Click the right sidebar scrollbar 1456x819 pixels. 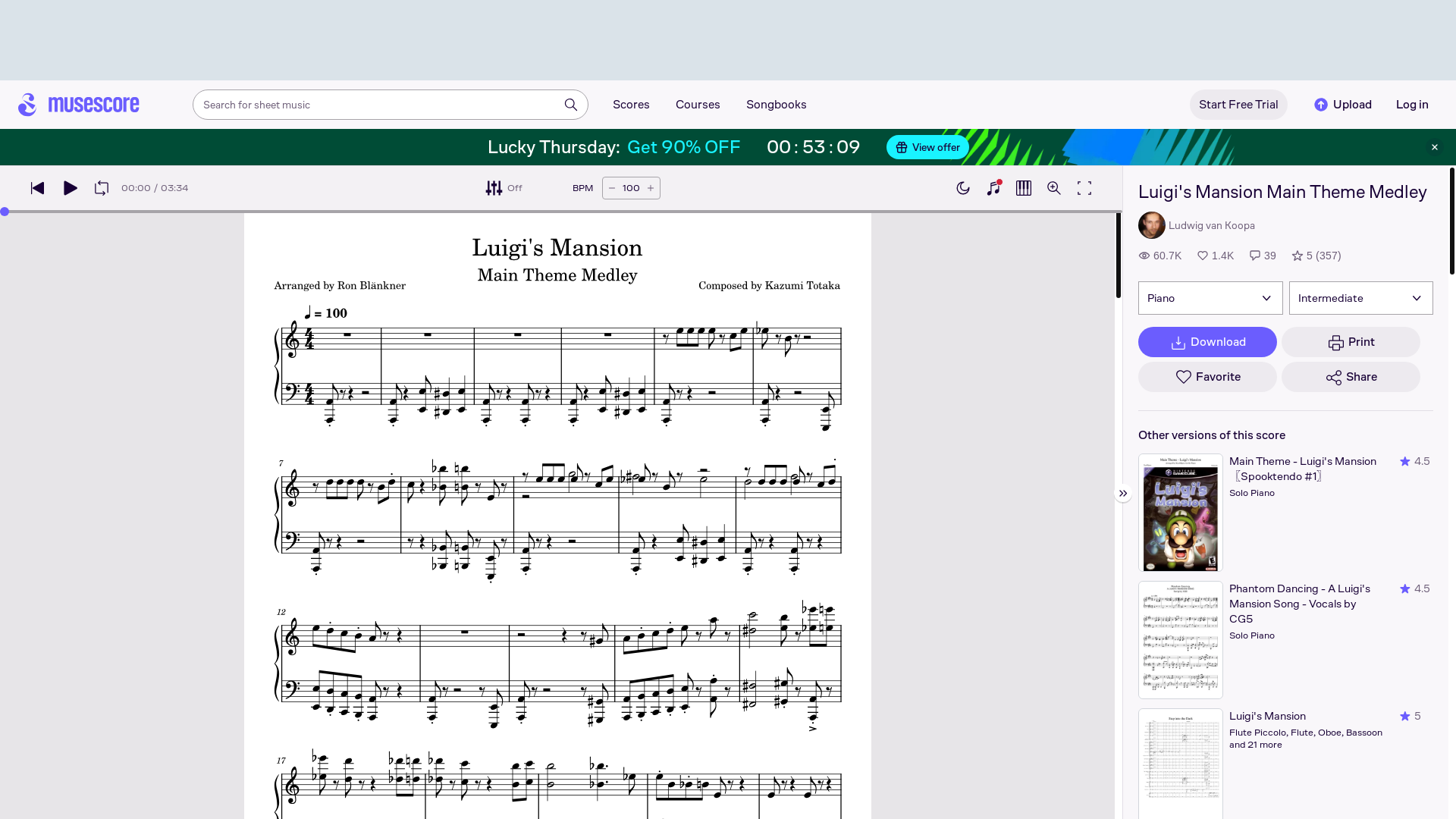tap(1452, 221)
